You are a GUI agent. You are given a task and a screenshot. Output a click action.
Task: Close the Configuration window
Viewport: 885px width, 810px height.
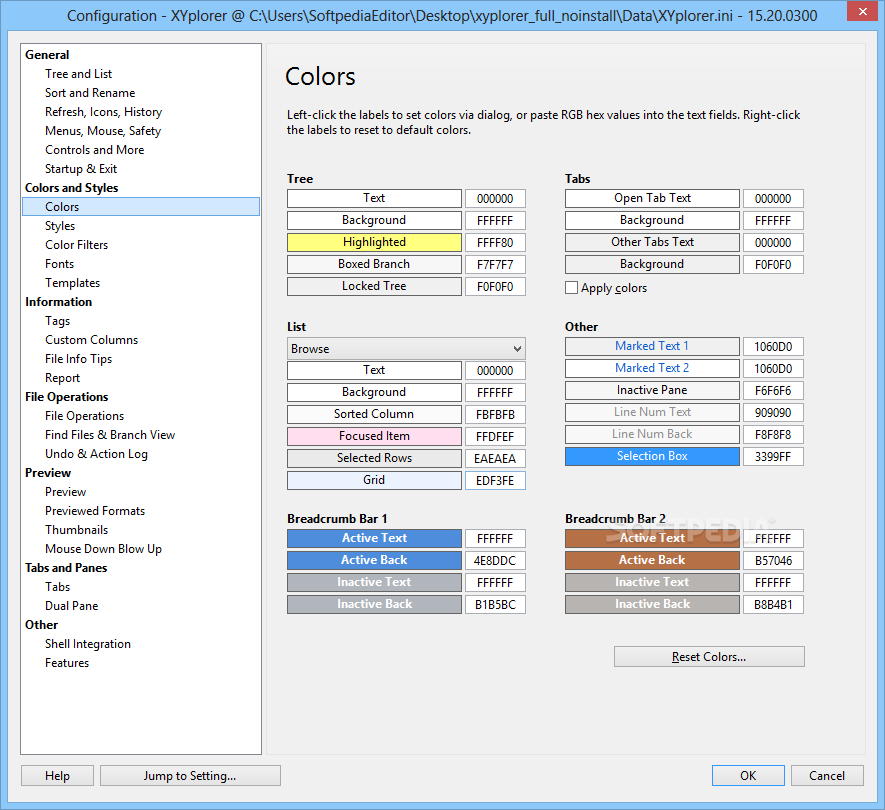tap(862, 11)
